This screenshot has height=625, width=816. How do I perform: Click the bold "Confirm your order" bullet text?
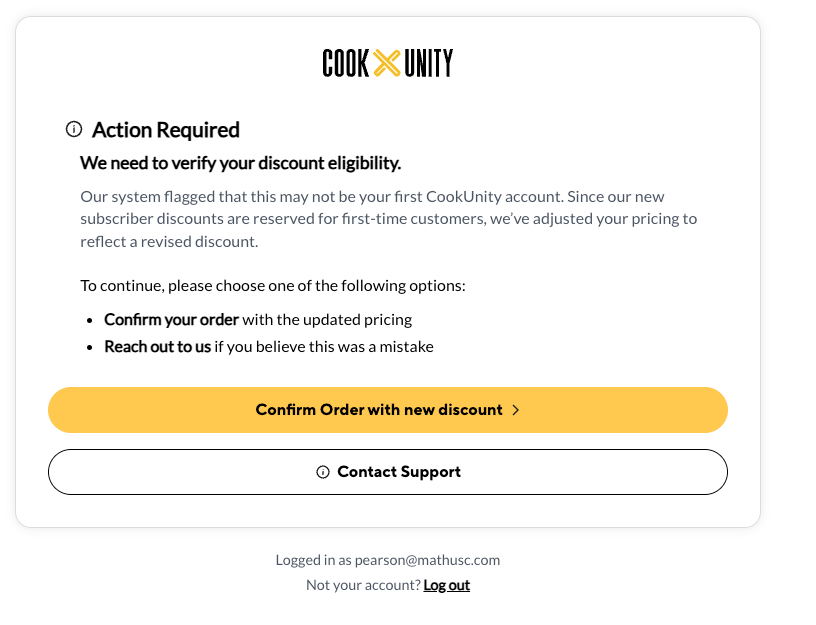click(171, 320)
